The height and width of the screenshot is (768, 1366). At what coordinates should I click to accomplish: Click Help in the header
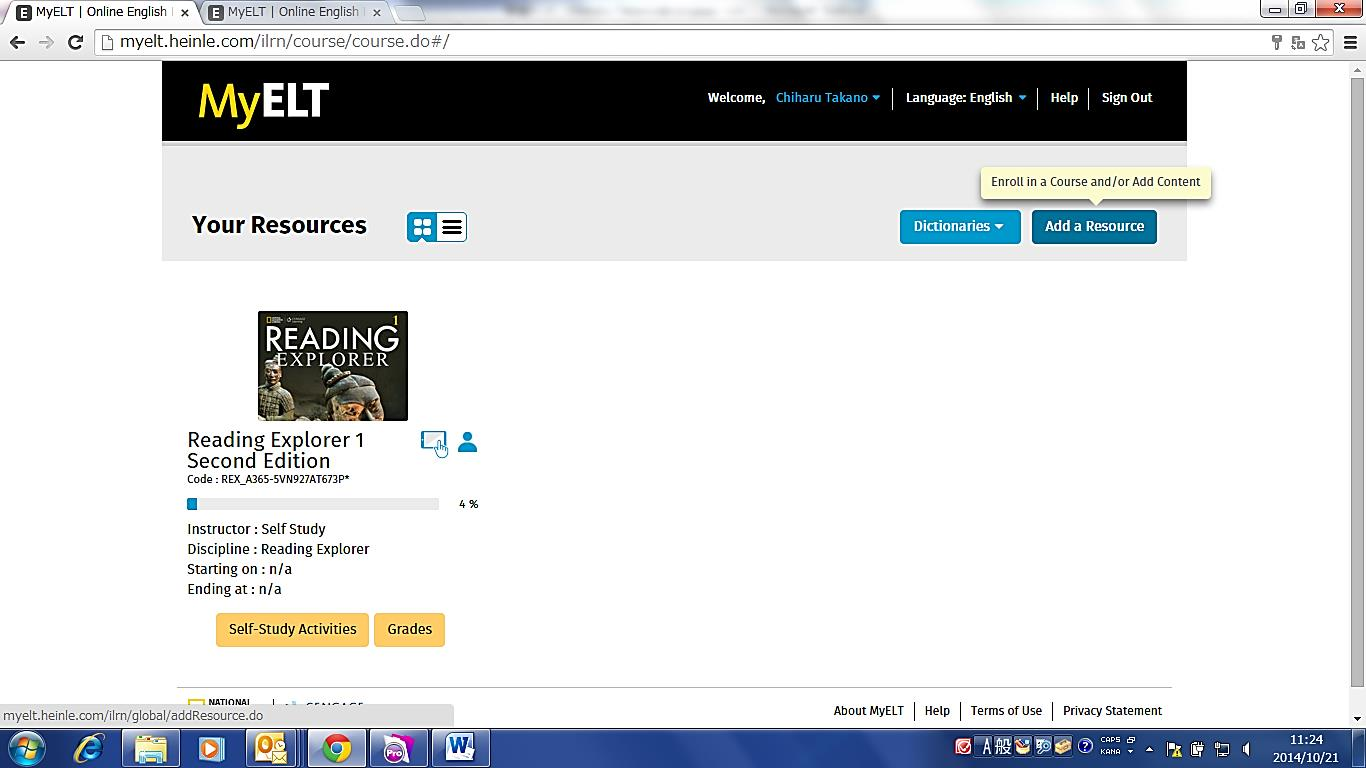point(1064,97)
